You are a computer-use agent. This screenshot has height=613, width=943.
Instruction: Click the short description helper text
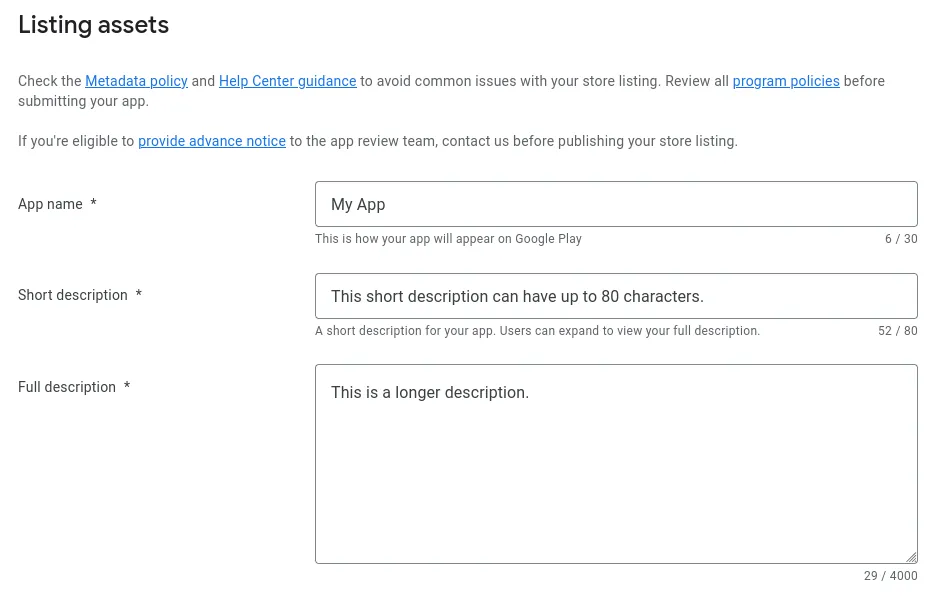pos(537,331)
